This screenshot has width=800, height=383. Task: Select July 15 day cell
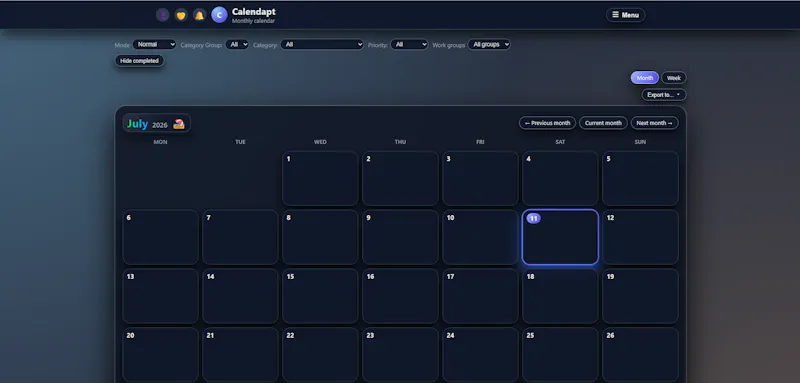pyautogui.click(x=320, y=296)
